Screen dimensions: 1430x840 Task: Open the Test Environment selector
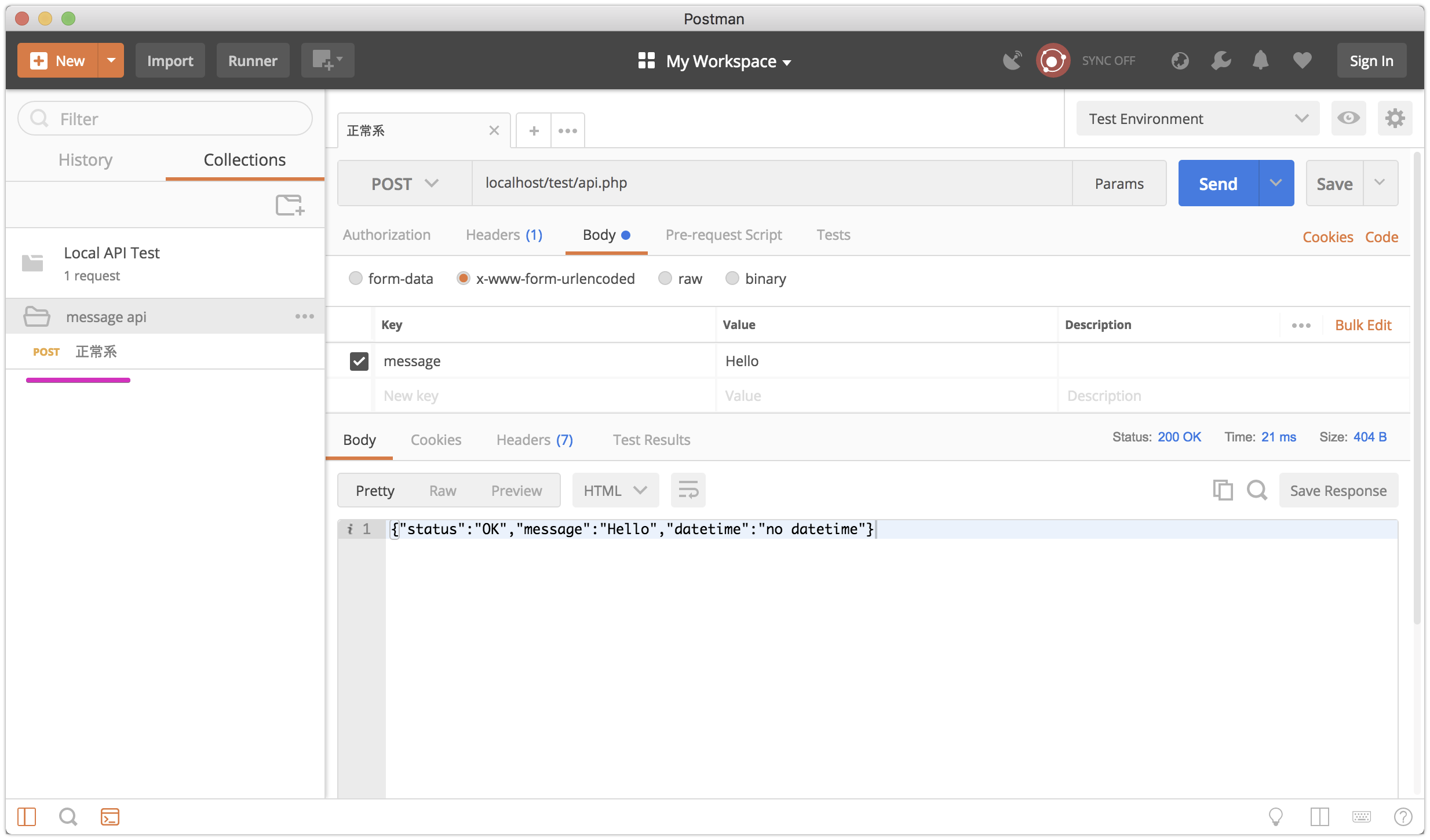[1196, 118]
